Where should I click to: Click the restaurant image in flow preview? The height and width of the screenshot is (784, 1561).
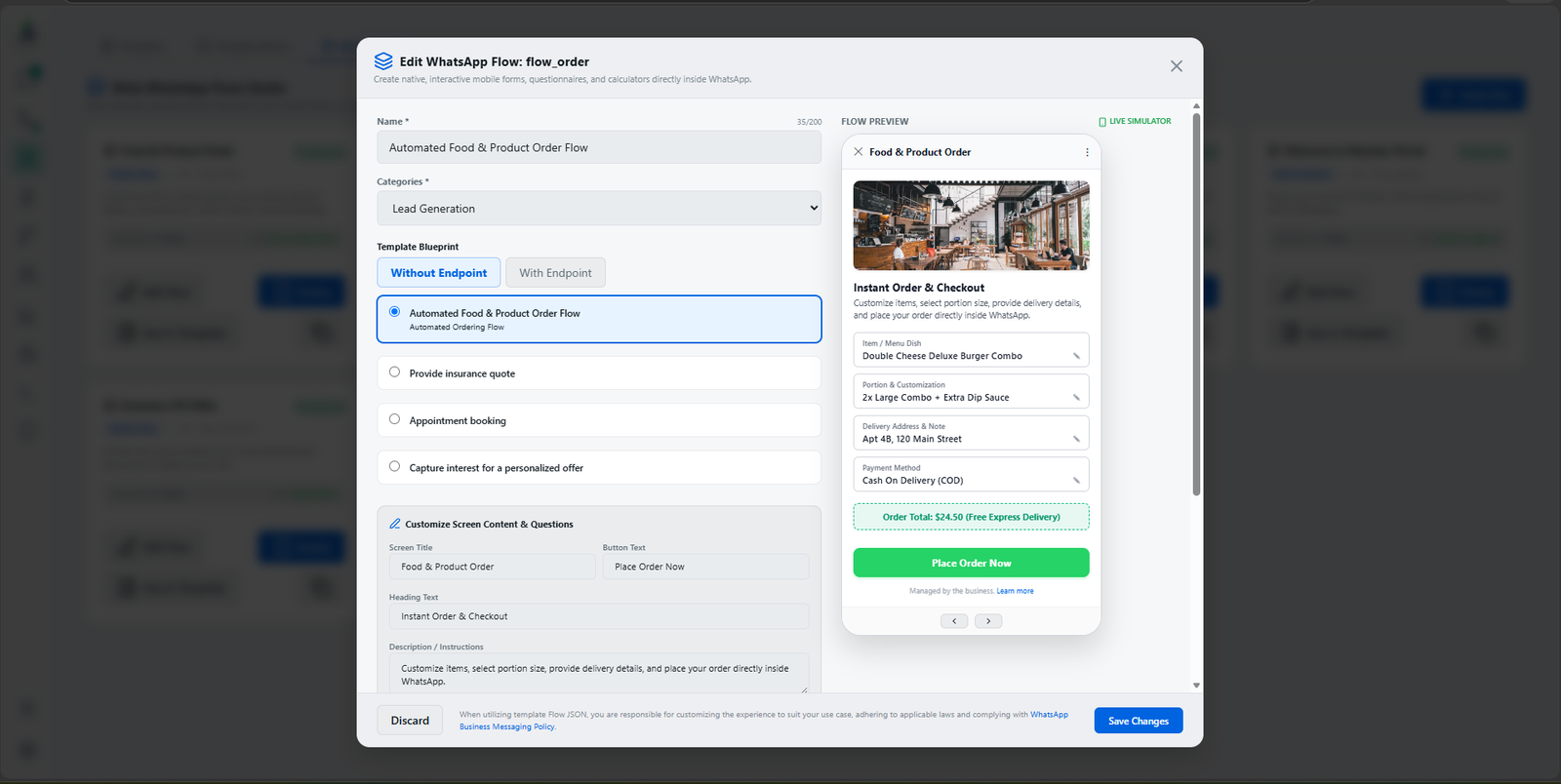pyautogui.click(x=972, y=225)
